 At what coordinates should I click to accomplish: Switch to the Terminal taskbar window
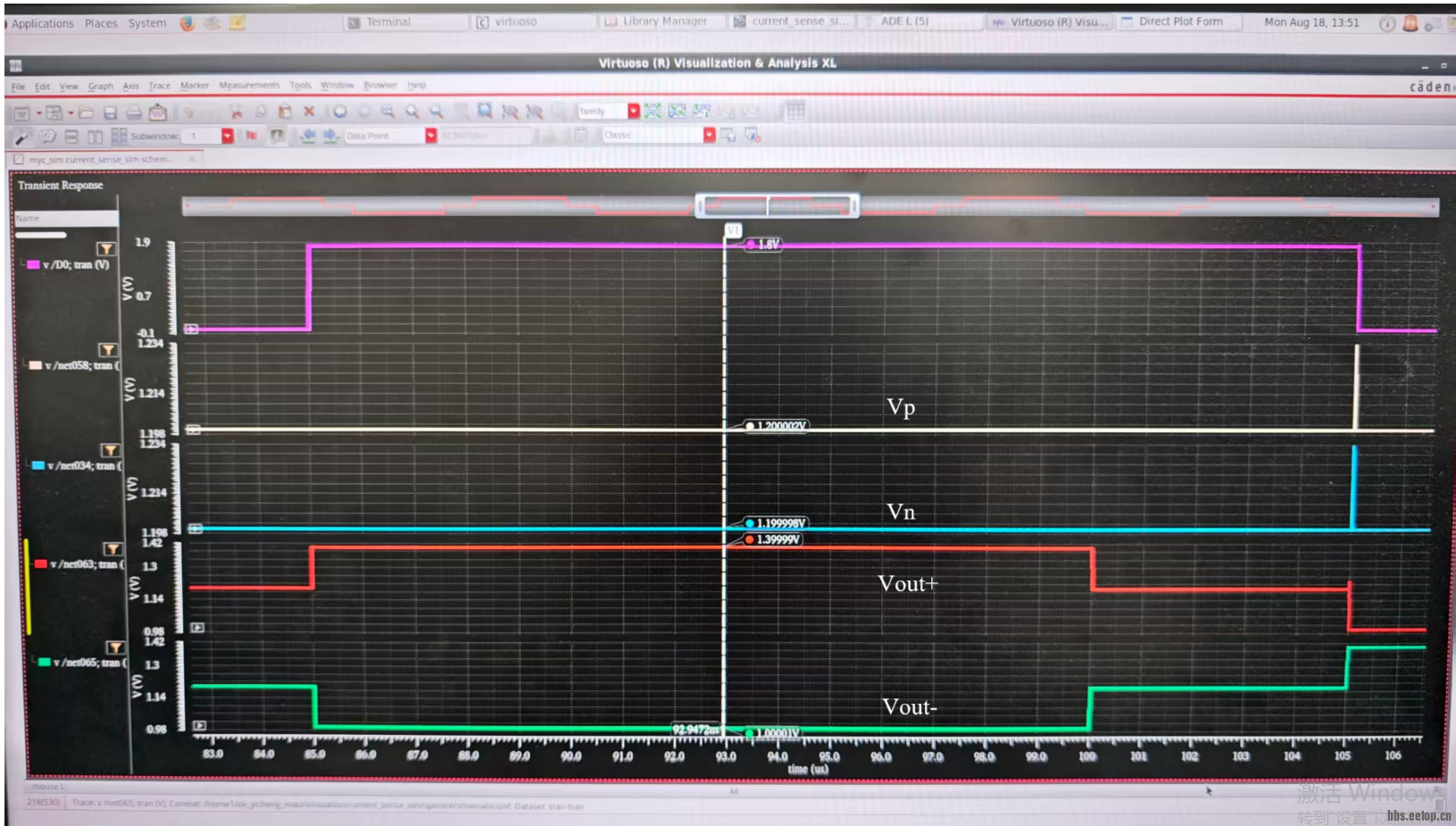point(406,22)
